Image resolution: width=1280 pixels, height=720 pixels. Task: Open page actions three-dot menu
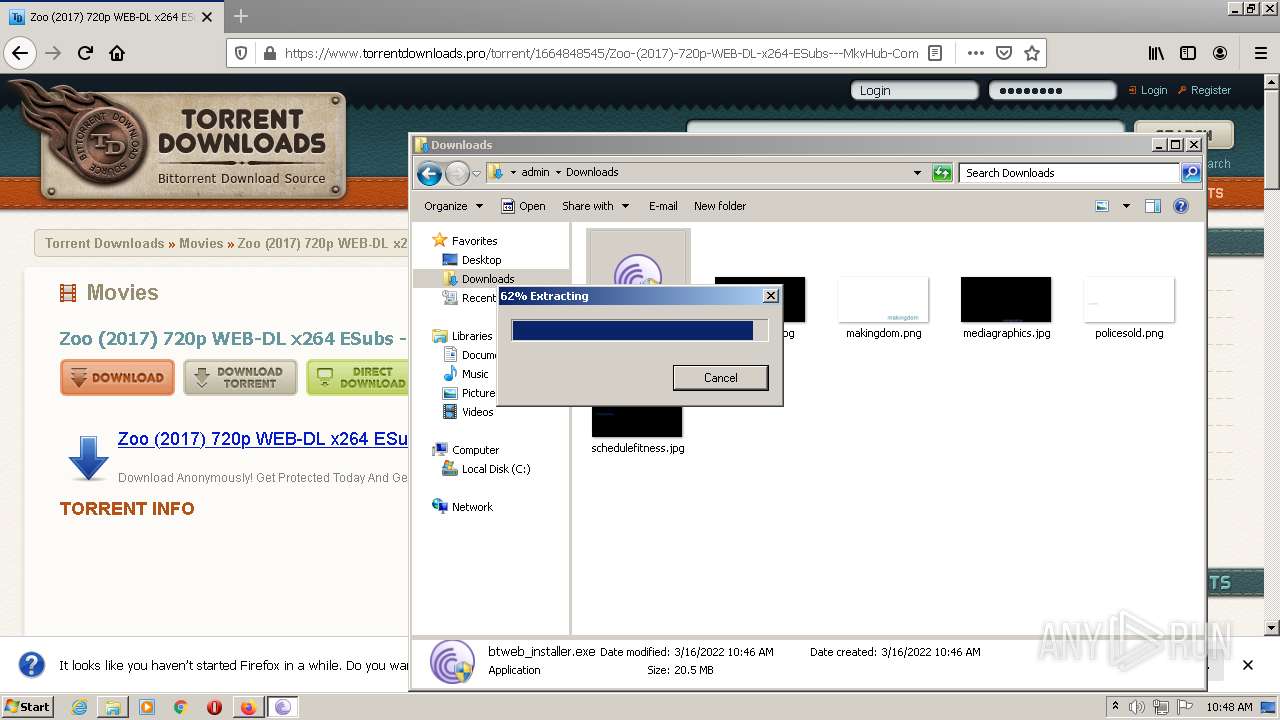coord(976,53)
